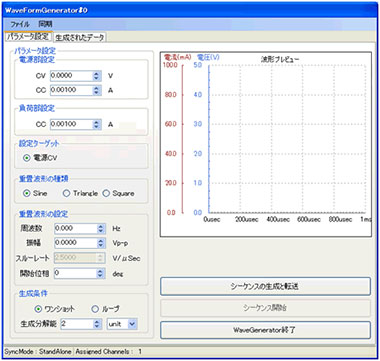The height and width of the screenshot is (361, 380).
Task: Adjust the 周波数 frequency spinner arrows
Action: 101,228
